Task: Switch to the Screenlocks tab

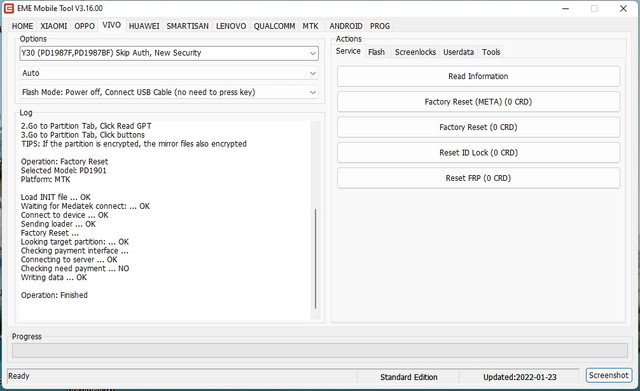Action: point(415,52)
